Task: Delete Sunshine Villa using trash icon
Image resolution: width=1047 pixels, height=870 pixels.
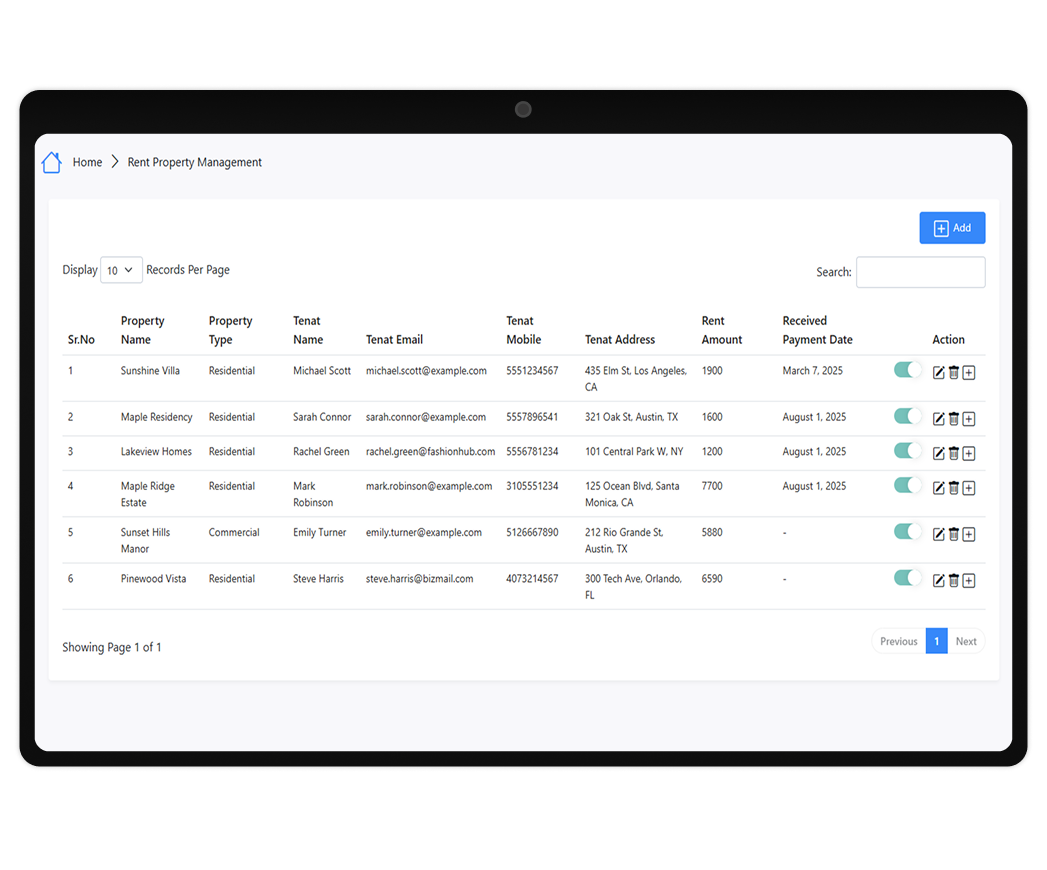Action: tap(953, 373)
